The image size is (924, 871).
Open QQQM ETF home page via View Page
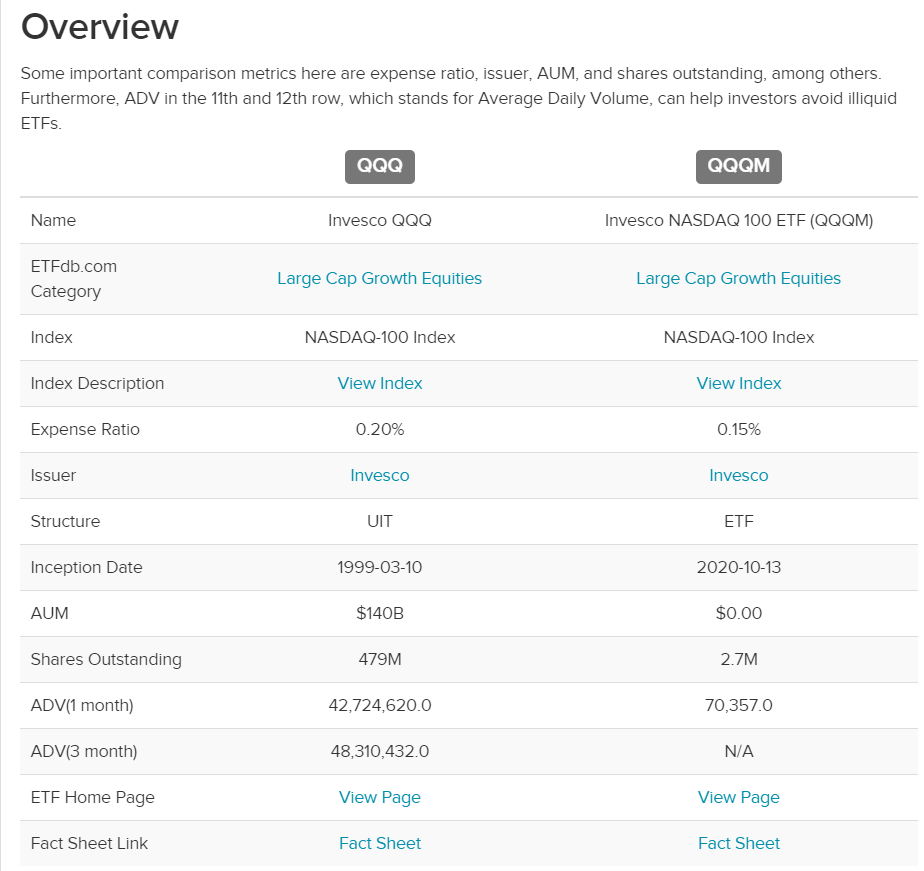pos(738,797)
